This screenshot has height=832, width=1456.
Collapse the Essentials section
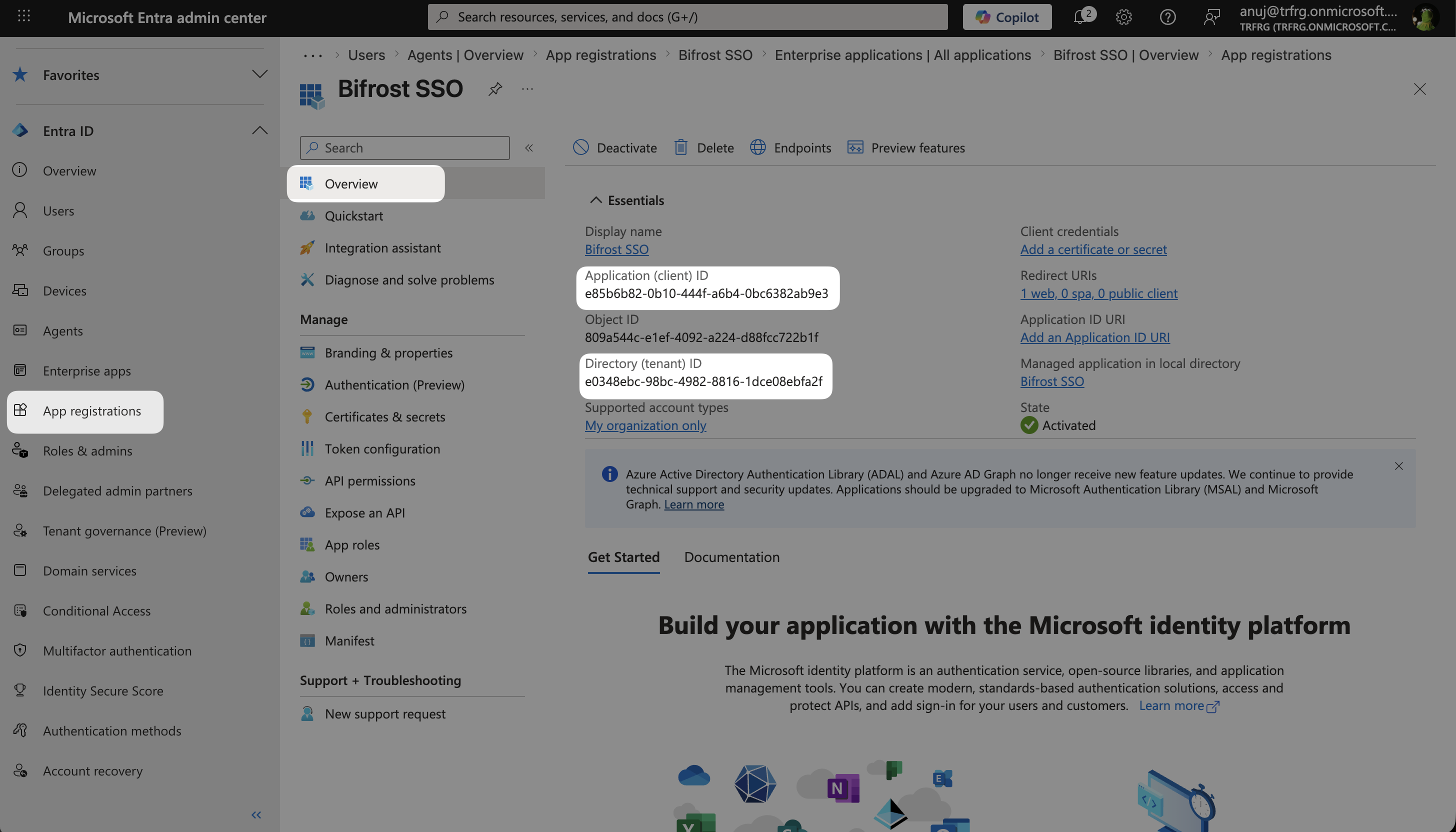[595, 200]
